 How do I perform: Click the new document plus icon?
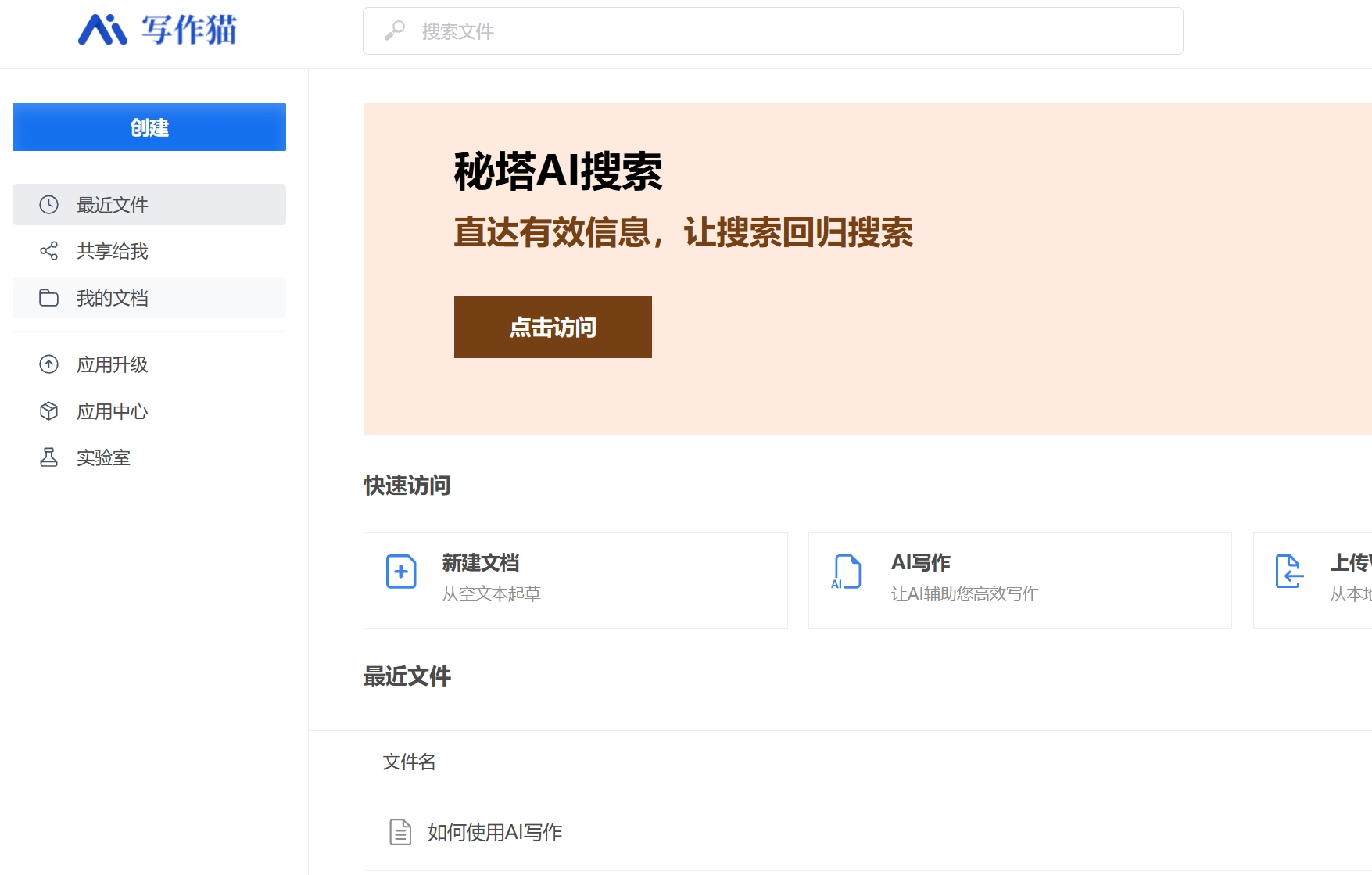(x=401, y=572)
